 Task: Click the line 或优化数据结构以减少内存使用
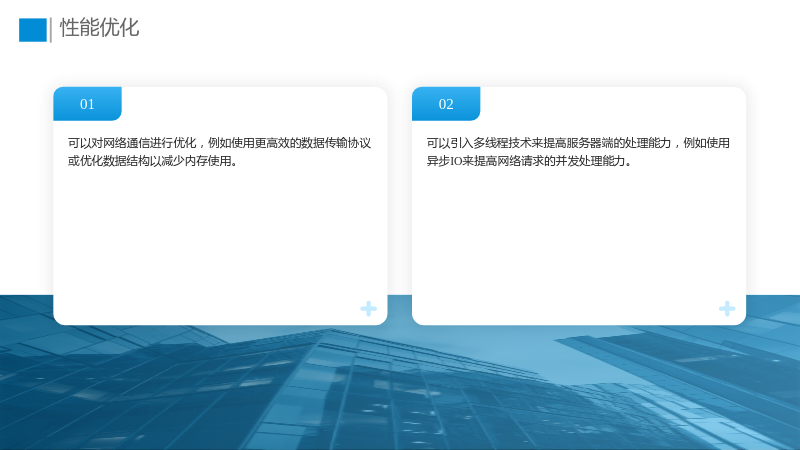pyautogui.click(x=153, y=161)
